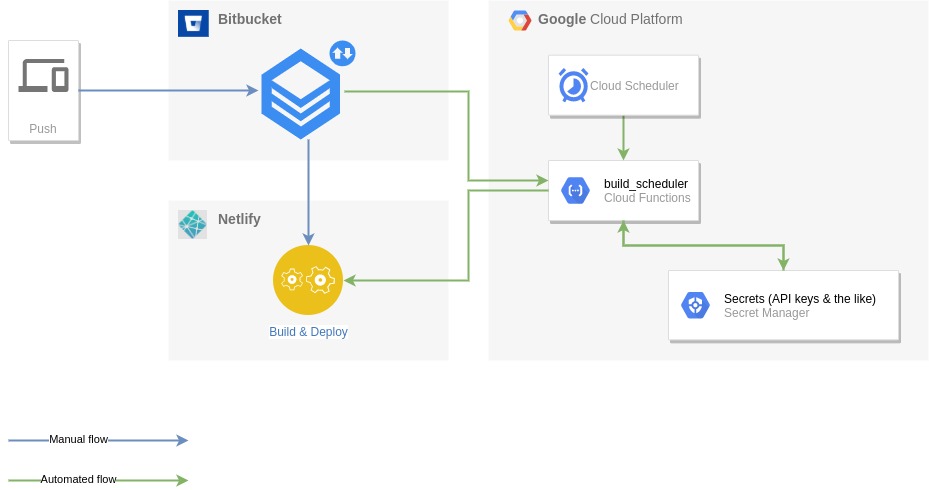Image resolution: width=929 pixels, height=490 pixels.
Task: Click the Cloud Scheduler label text
Action: (x=634, y=86)
